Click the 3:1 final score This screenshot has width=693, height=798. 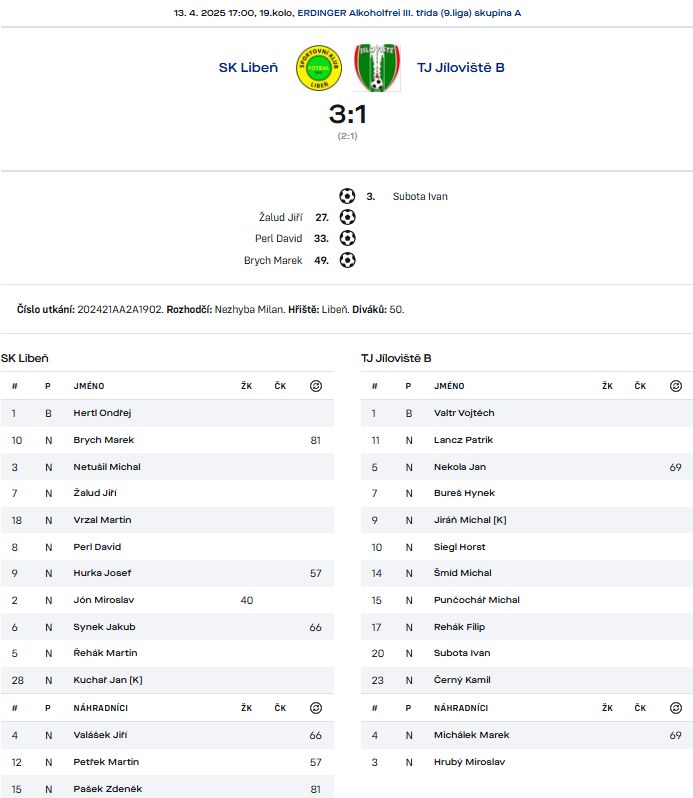(348, 114)
